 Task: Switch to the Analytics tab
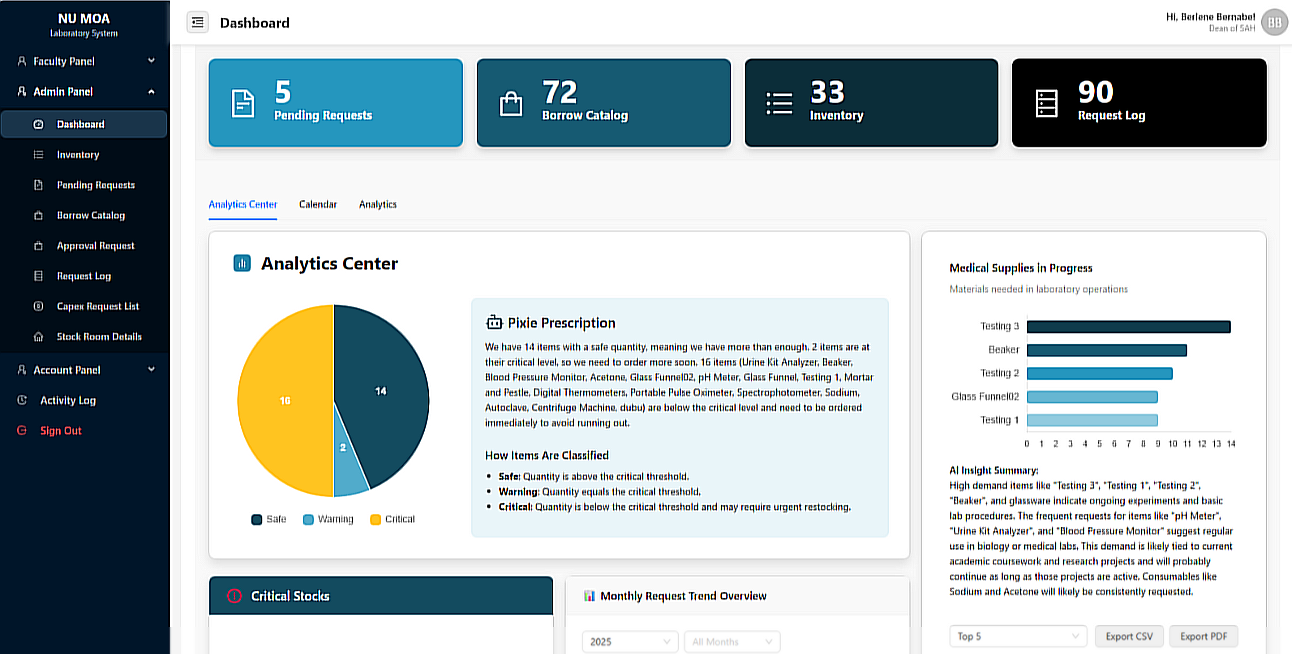pyautogui.click(x=378, y=204)
